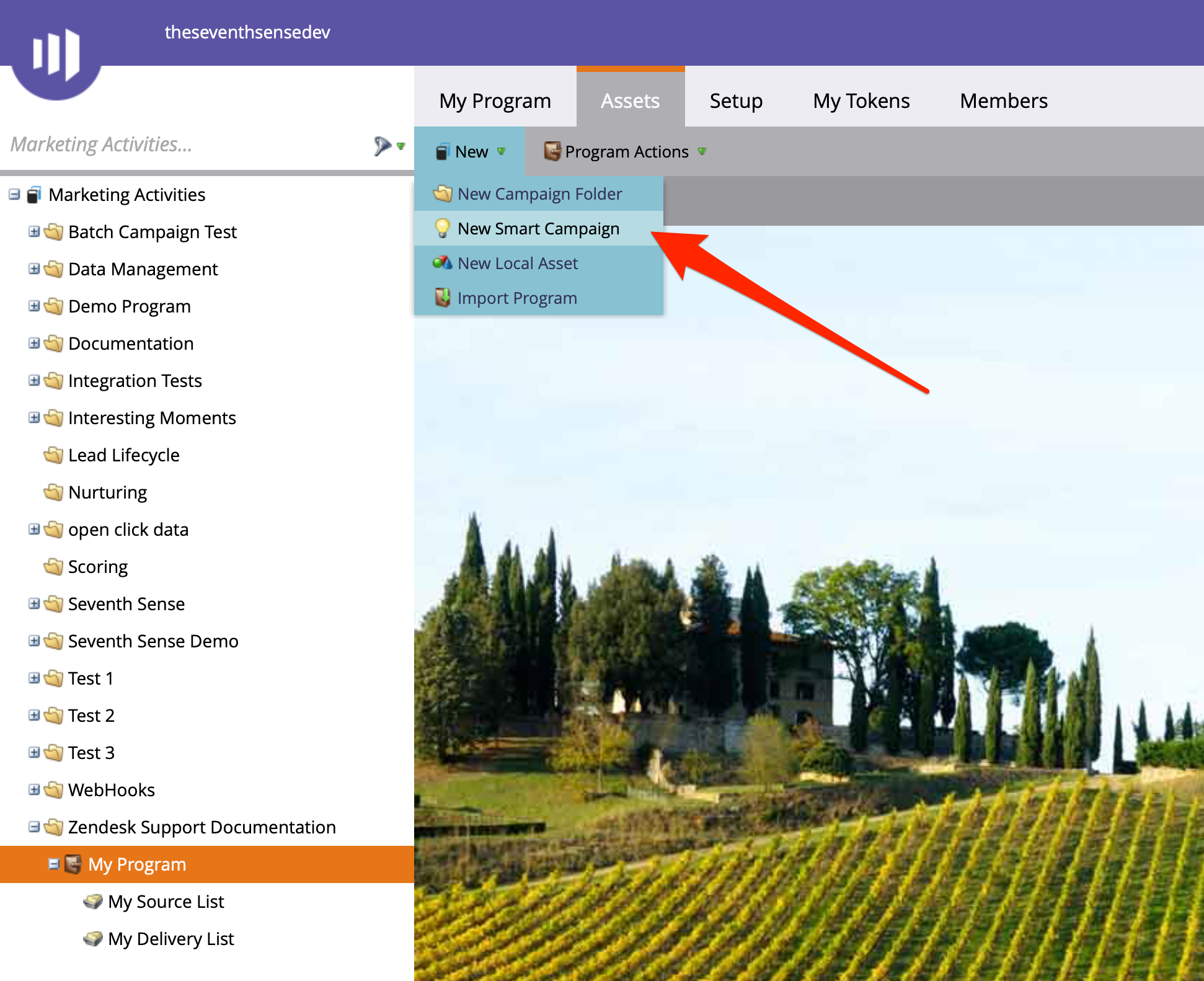This screenshot has width=1204, height=981.
Task: Select the Seventh Sense Demo folder
Action: coord(153,641)
